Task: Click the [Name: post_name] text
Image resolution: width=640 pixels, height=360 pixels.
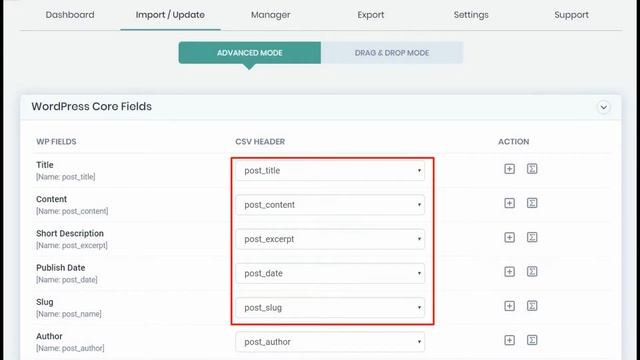Action: coord(69,314)
